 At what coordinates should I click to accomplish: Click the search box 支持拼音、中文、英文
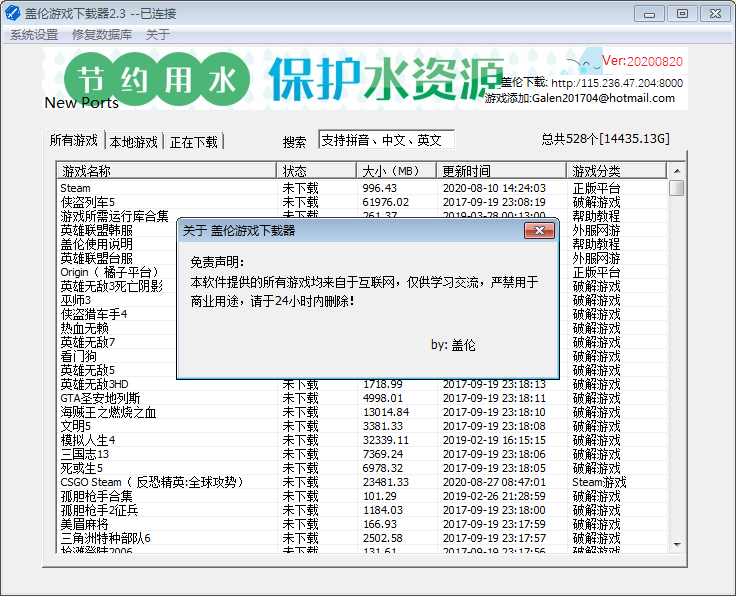(x=386, y=140)
